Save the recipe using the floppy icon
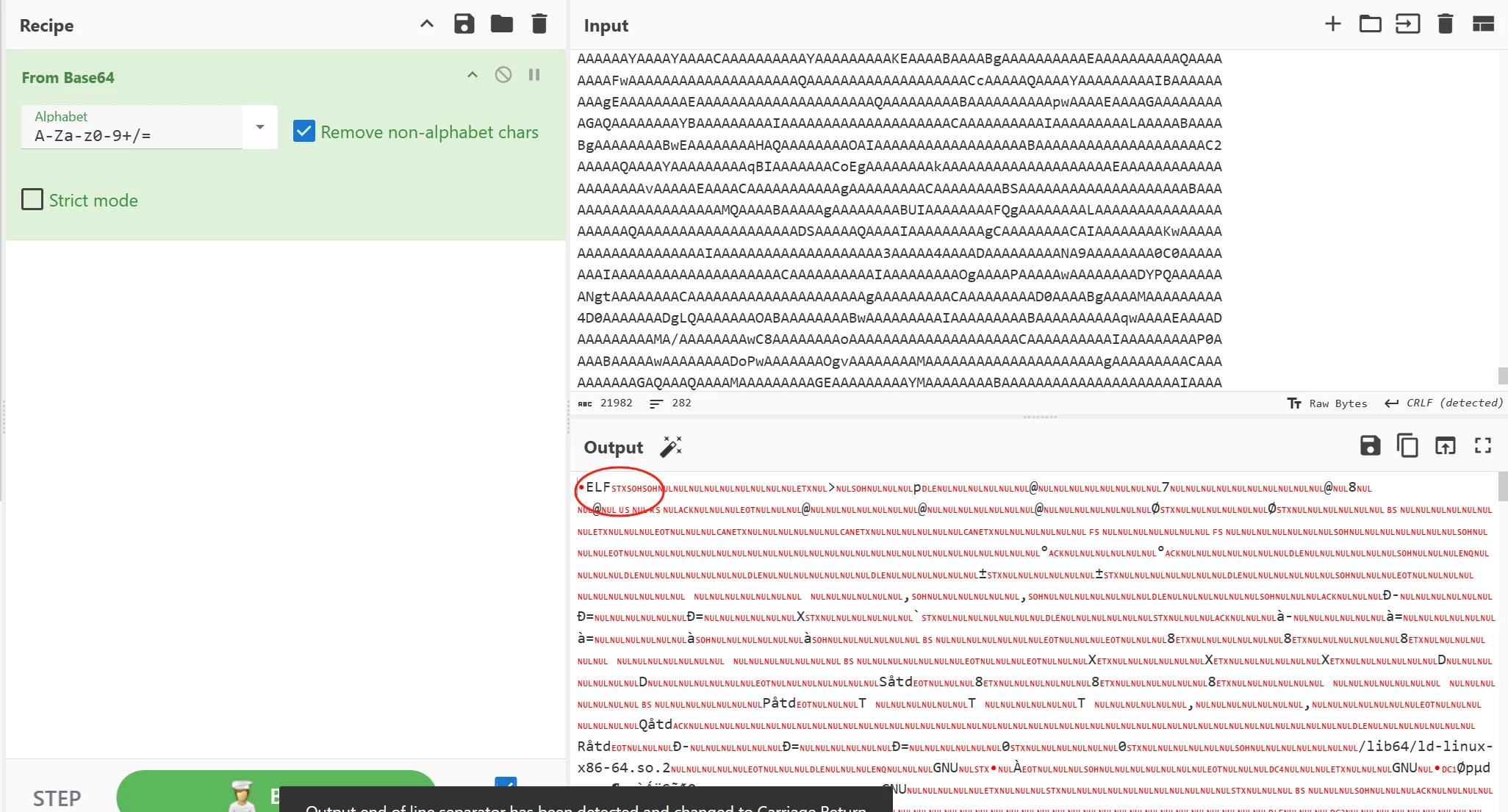This screenshot has width=1508, height=812. pyautogui.click(x=464, y=24)
